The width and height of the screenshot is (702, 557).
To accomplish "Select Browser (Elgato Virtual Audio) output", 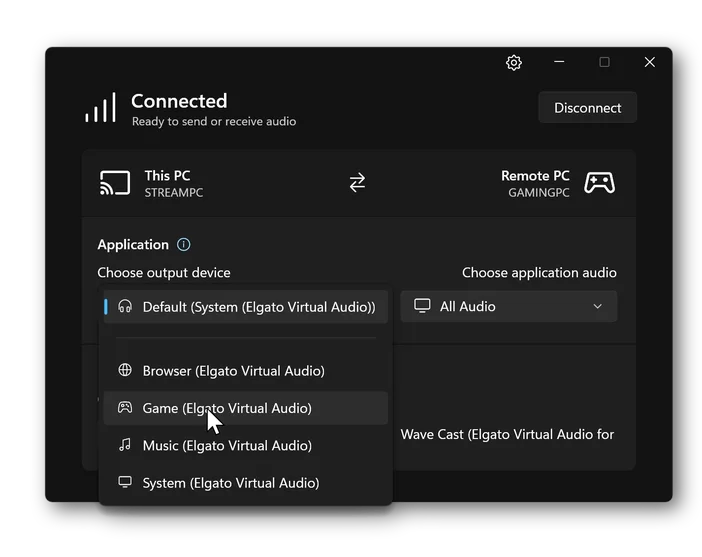I will coord(245,371).
